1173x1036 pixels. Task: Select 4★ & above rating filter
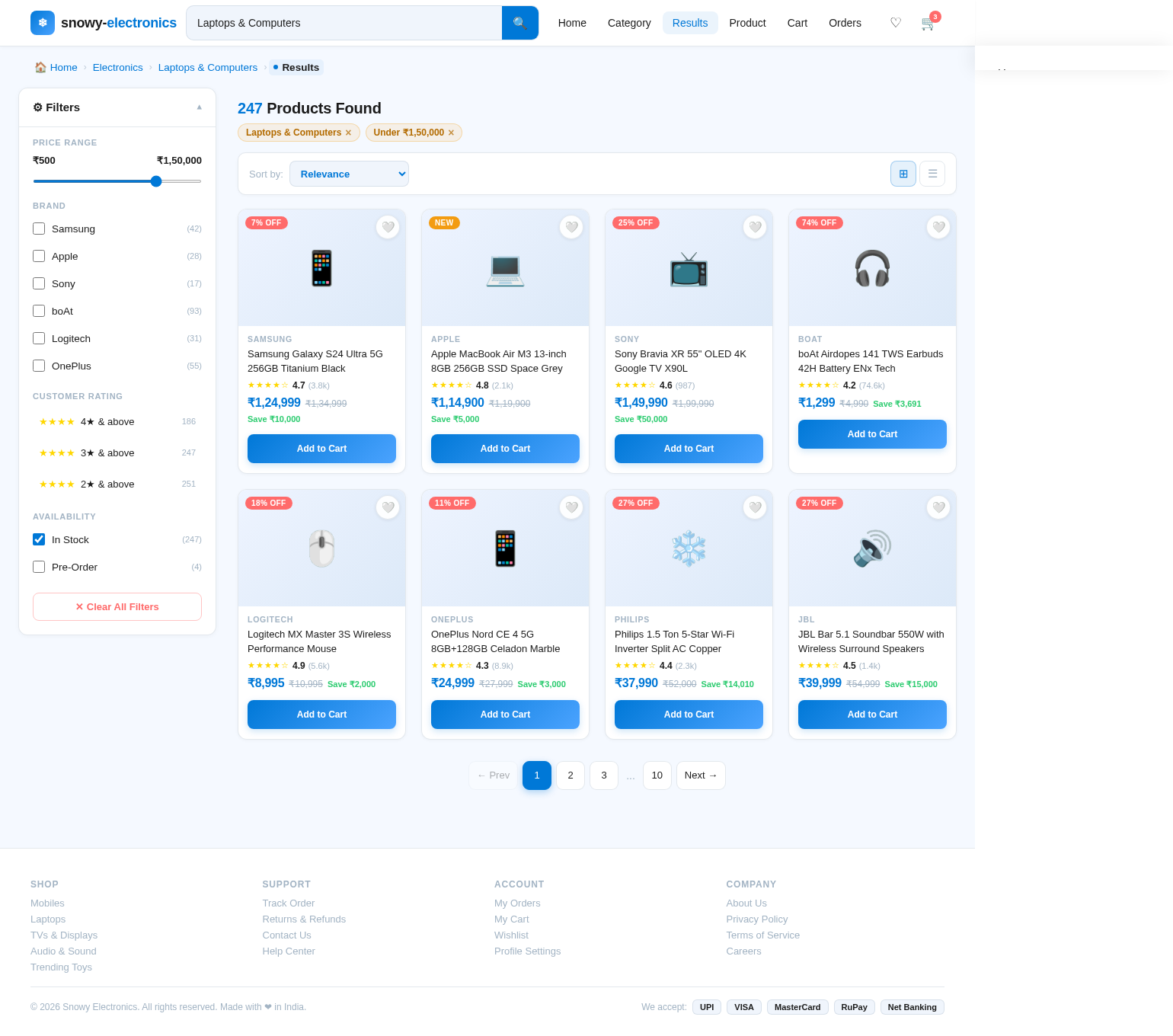tap(117, 421)
